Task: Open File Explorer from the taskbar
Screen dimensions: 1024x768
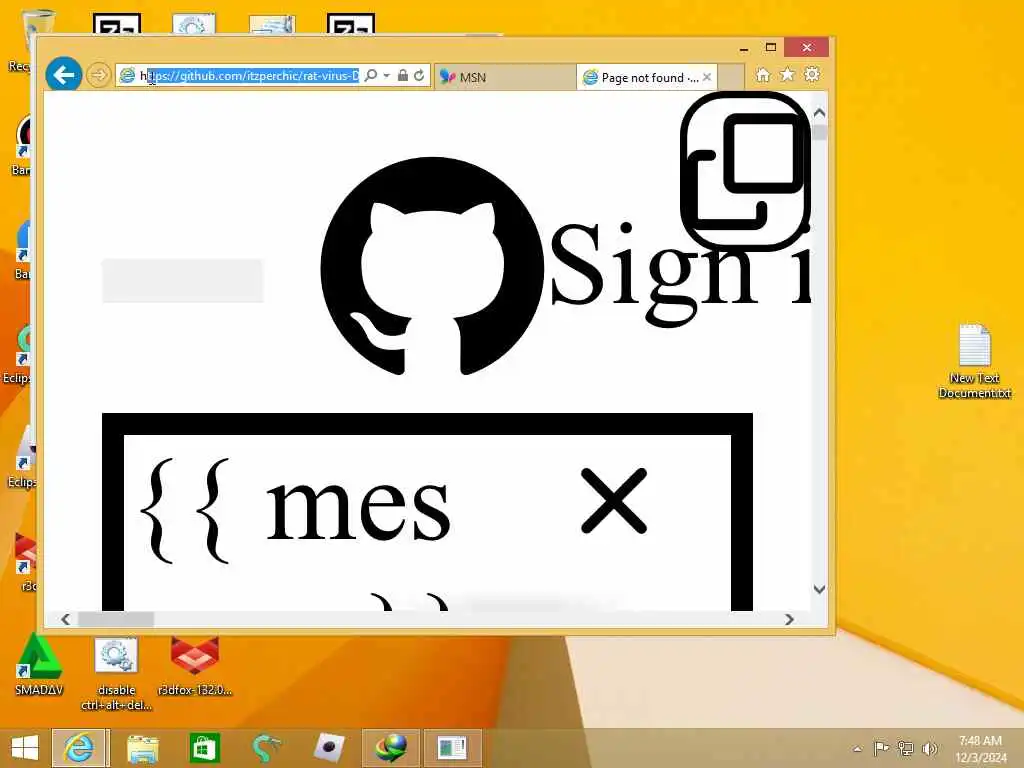Action: pyautogui.click(x=142, y=748)
